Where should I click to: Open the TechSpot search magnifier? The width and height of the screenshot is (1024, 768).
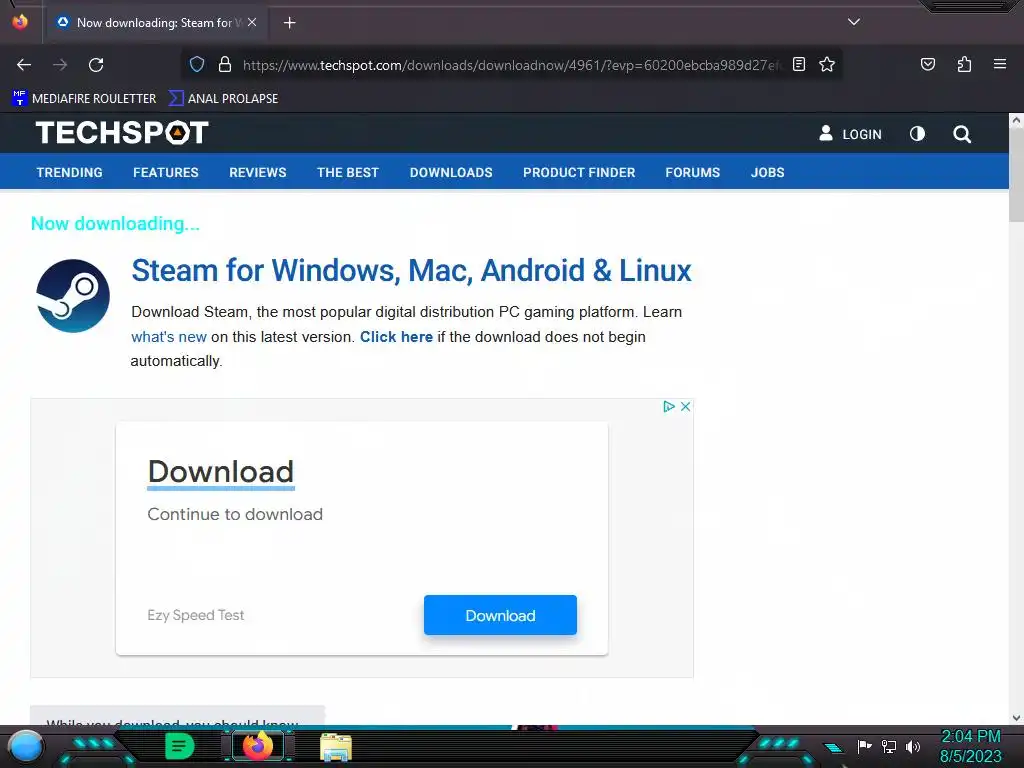(961, 134)
